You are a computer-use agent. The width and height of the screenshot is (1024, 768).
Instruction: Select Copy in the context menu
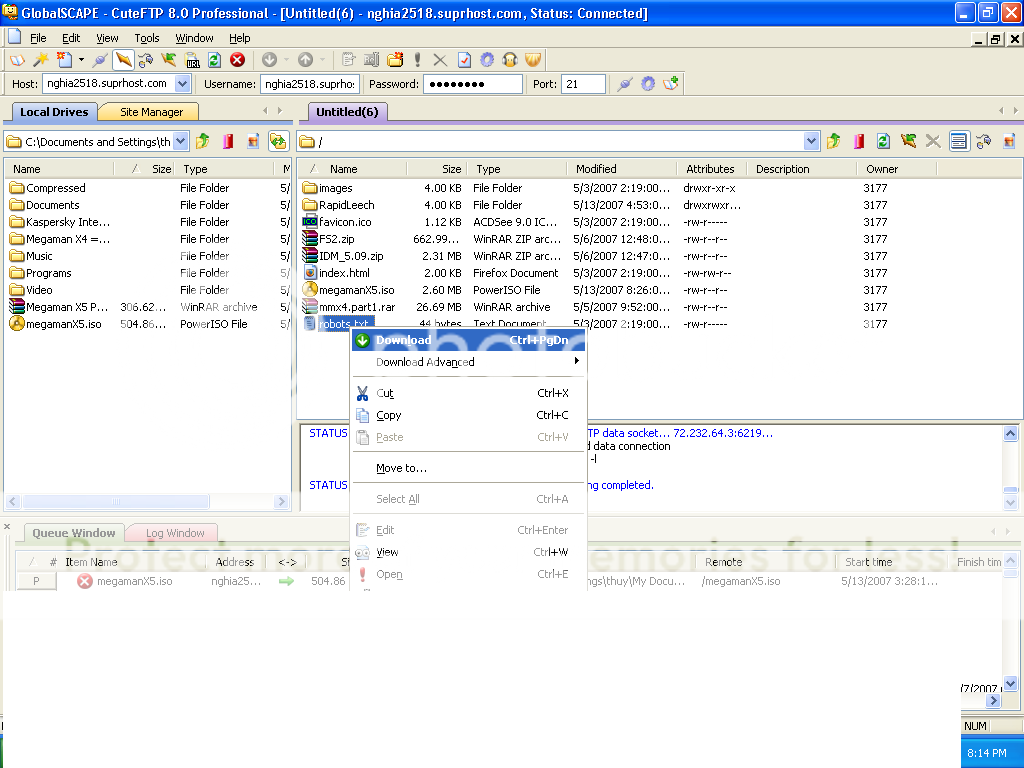pos(389,415)
